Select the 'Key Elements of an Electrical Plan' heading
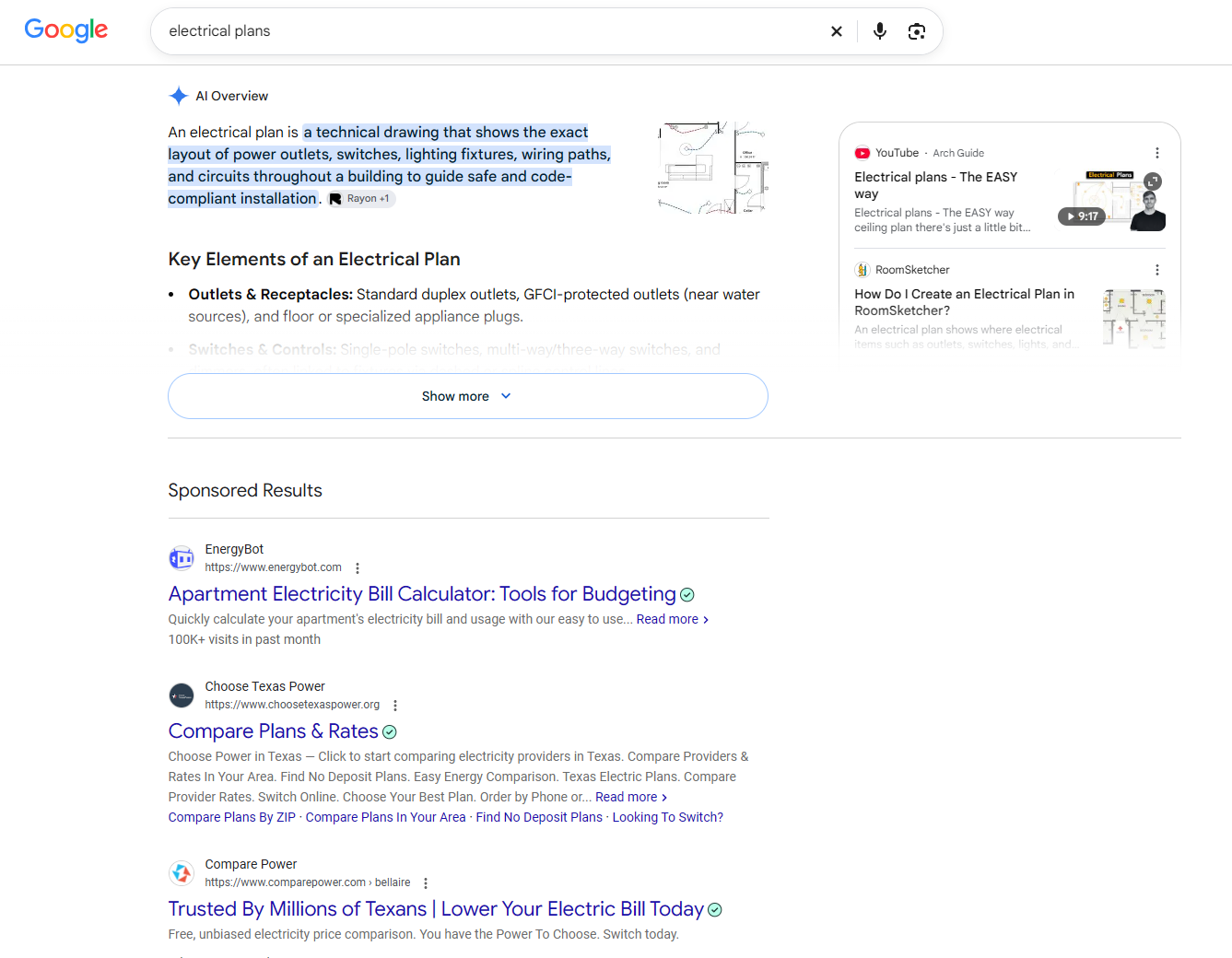The height and width of the screenshot is (958, 1232). point(314,260)
